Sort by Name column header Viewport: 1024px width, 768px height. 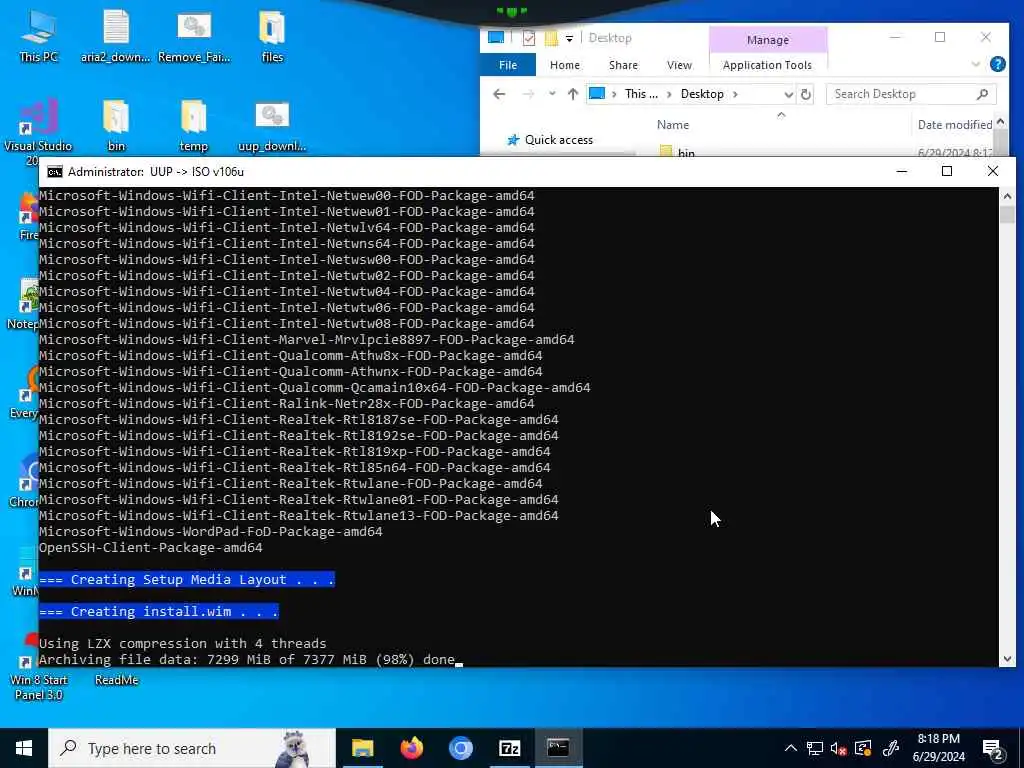(x=673, y=125)
